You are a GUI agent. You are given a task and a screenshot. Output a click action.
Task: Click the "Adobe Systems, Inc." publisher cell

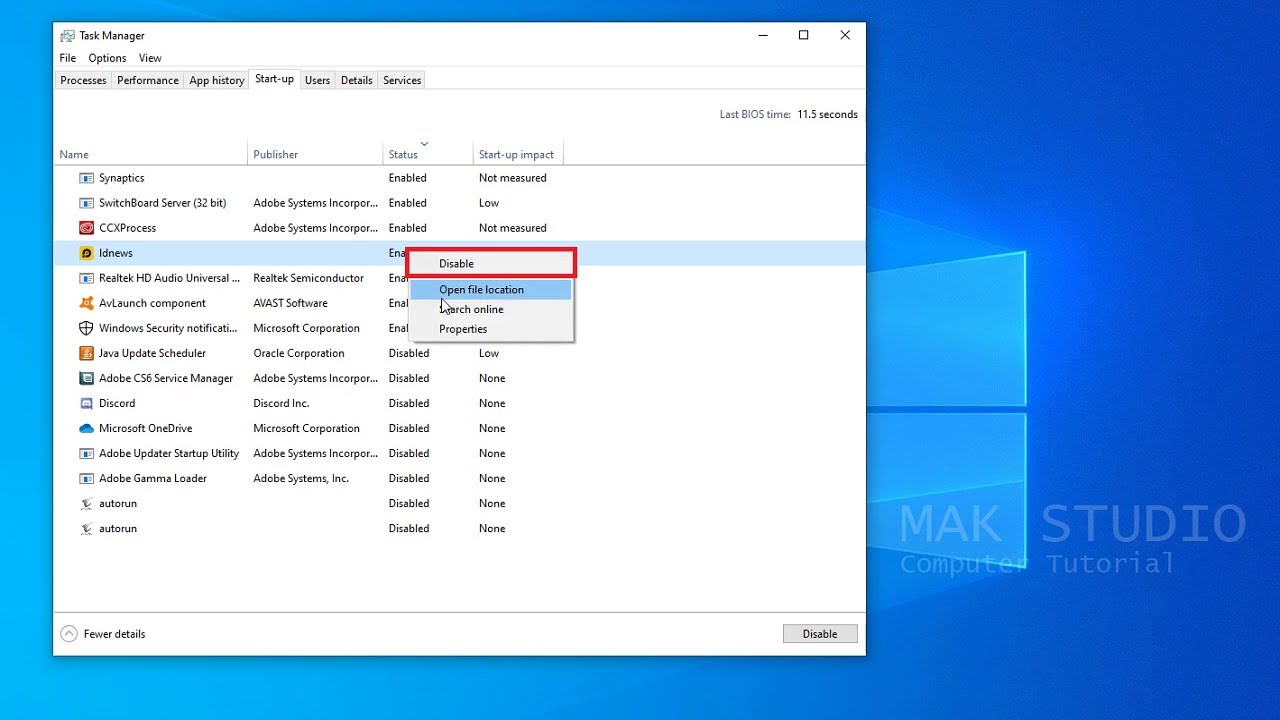pyautogui.click(x=301, y=478)
